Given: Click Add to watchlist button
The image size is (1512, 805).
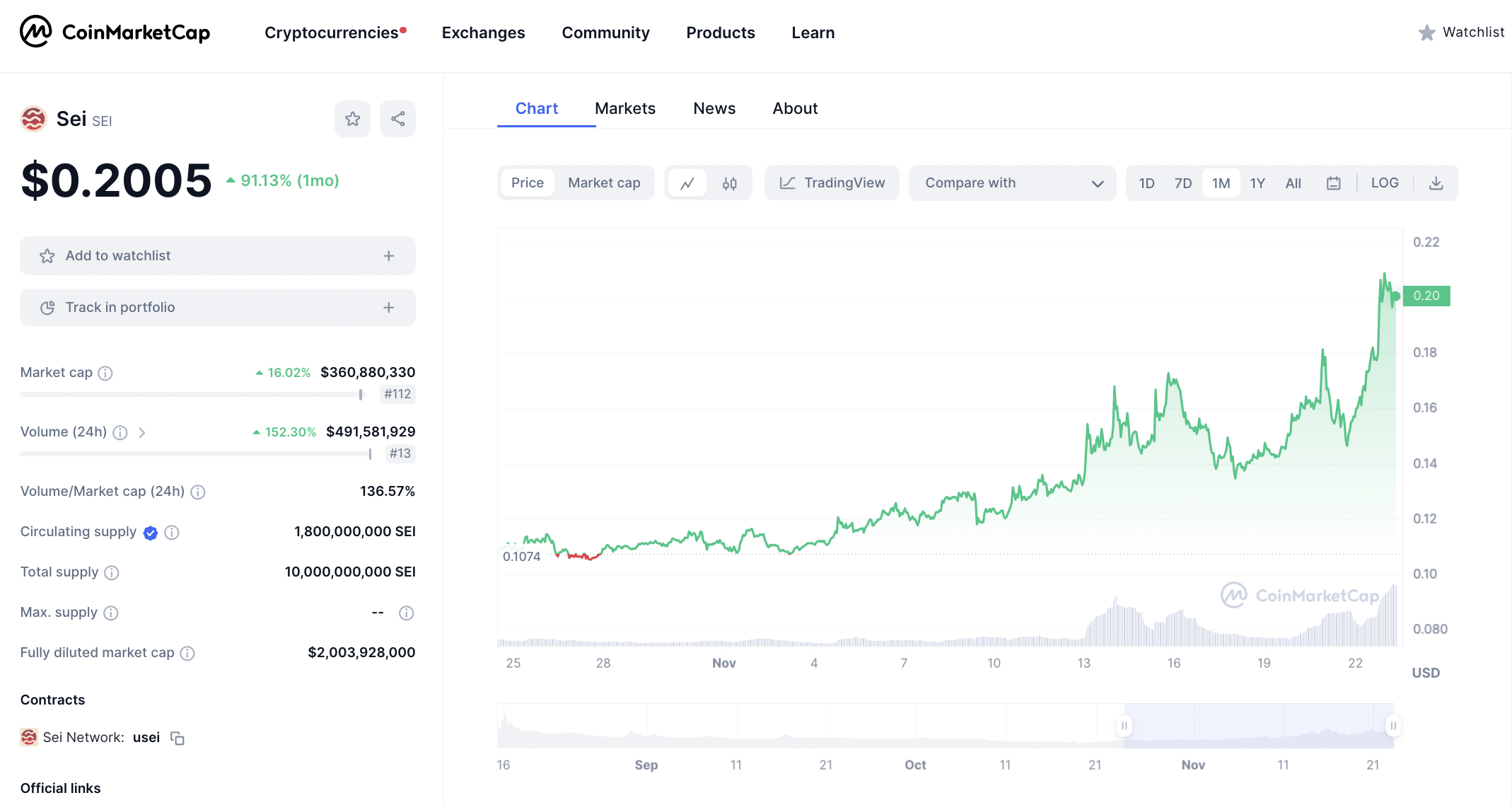Looking at the screenshot, I should pos(218,256).
